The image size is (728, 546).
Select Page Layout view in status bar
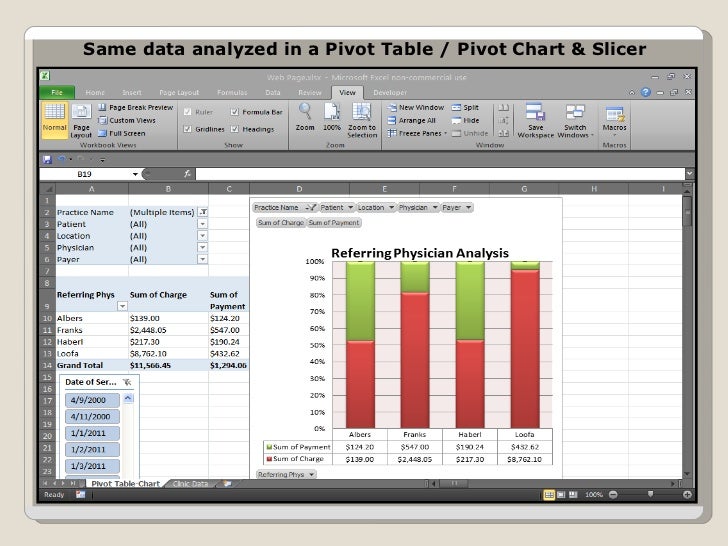(x=561, y=495)
